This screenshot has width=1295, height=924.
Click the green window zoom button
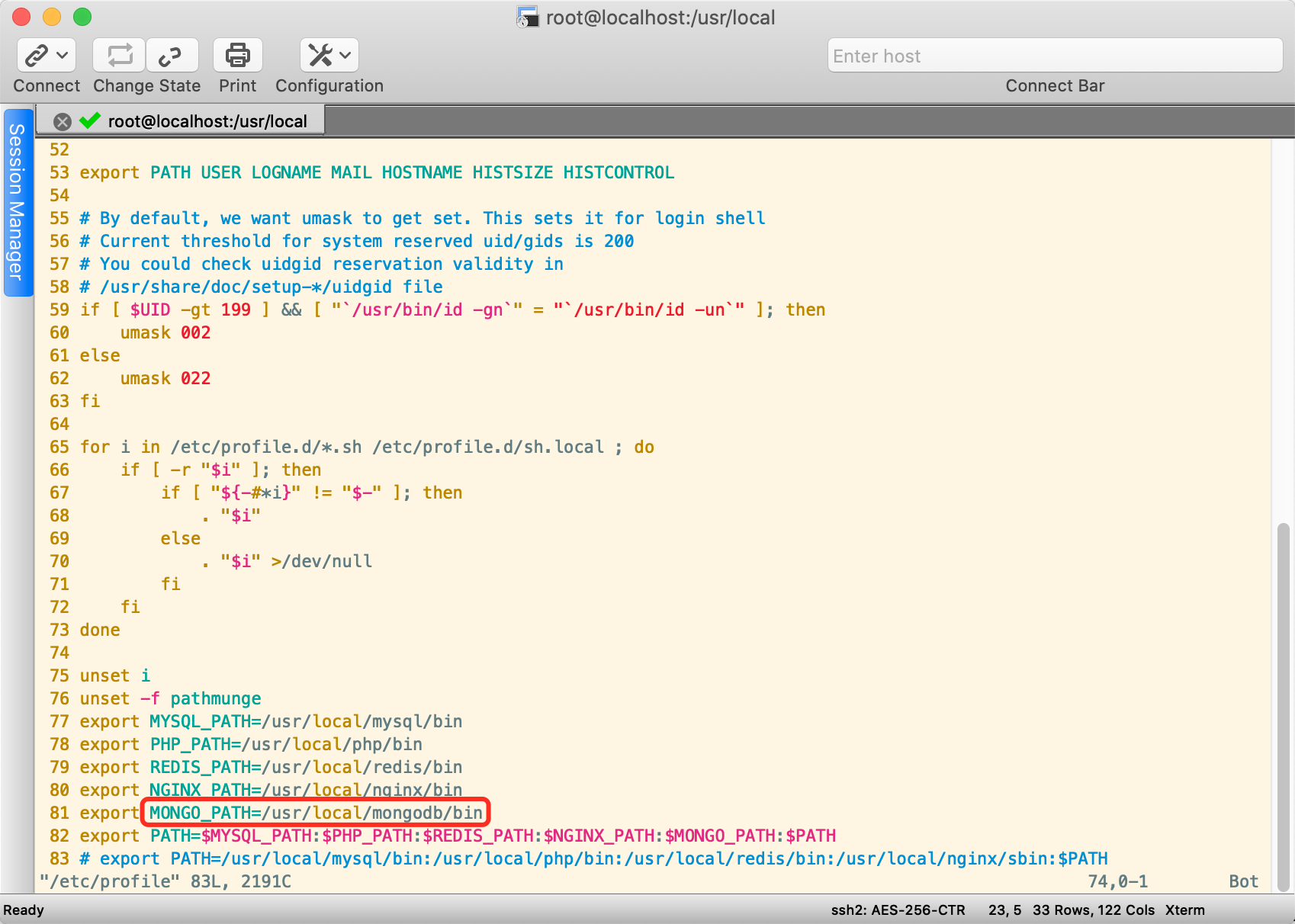coord(82,17)
